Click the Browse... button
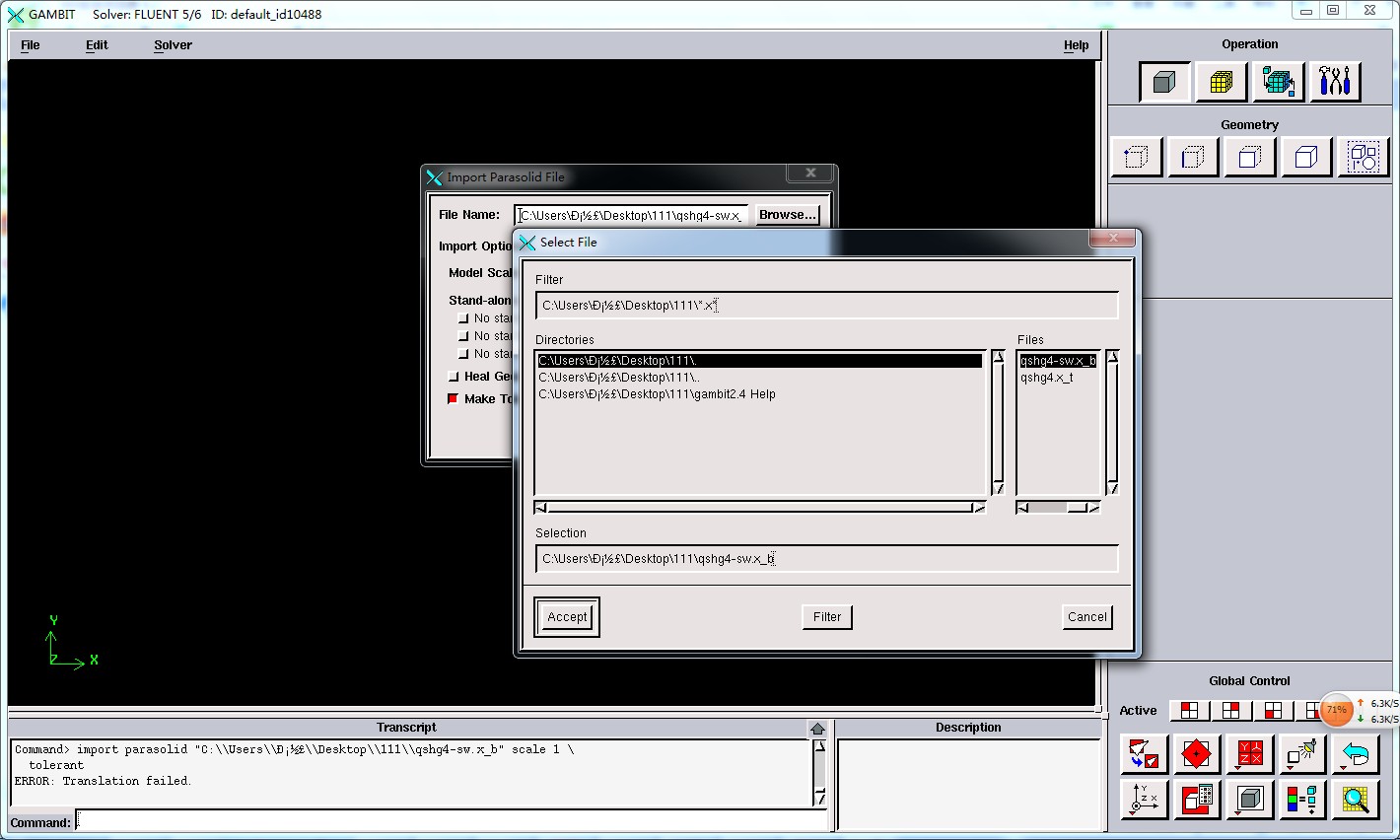1400x840 pixels. (x=787, y=215)
